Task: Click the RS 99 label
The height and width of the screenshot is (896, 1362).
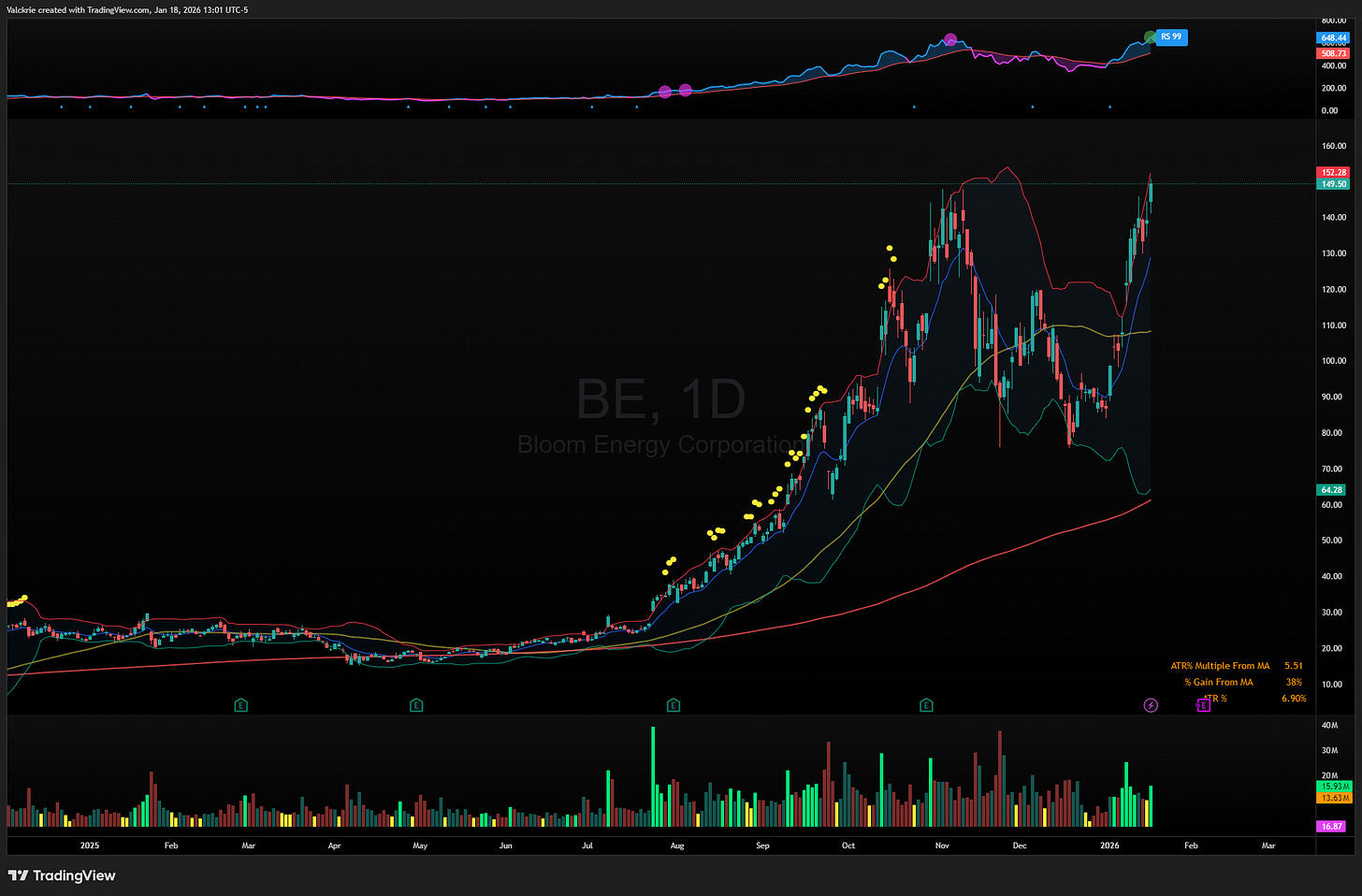Action: pyautogui.click(x=1171, y=37)
